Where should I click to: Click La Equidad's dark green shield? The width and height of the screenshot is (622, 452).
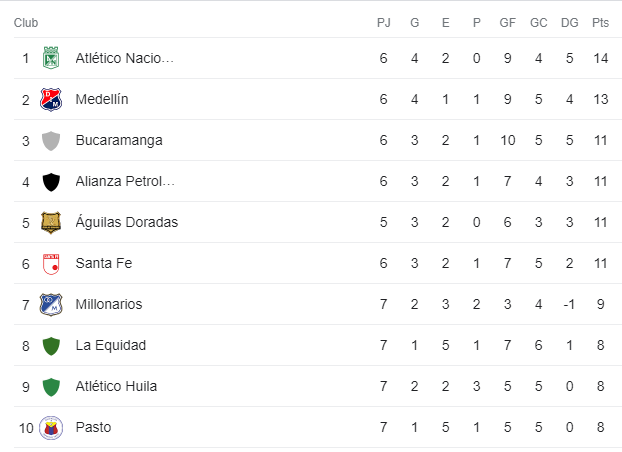[x=51, y=346]
